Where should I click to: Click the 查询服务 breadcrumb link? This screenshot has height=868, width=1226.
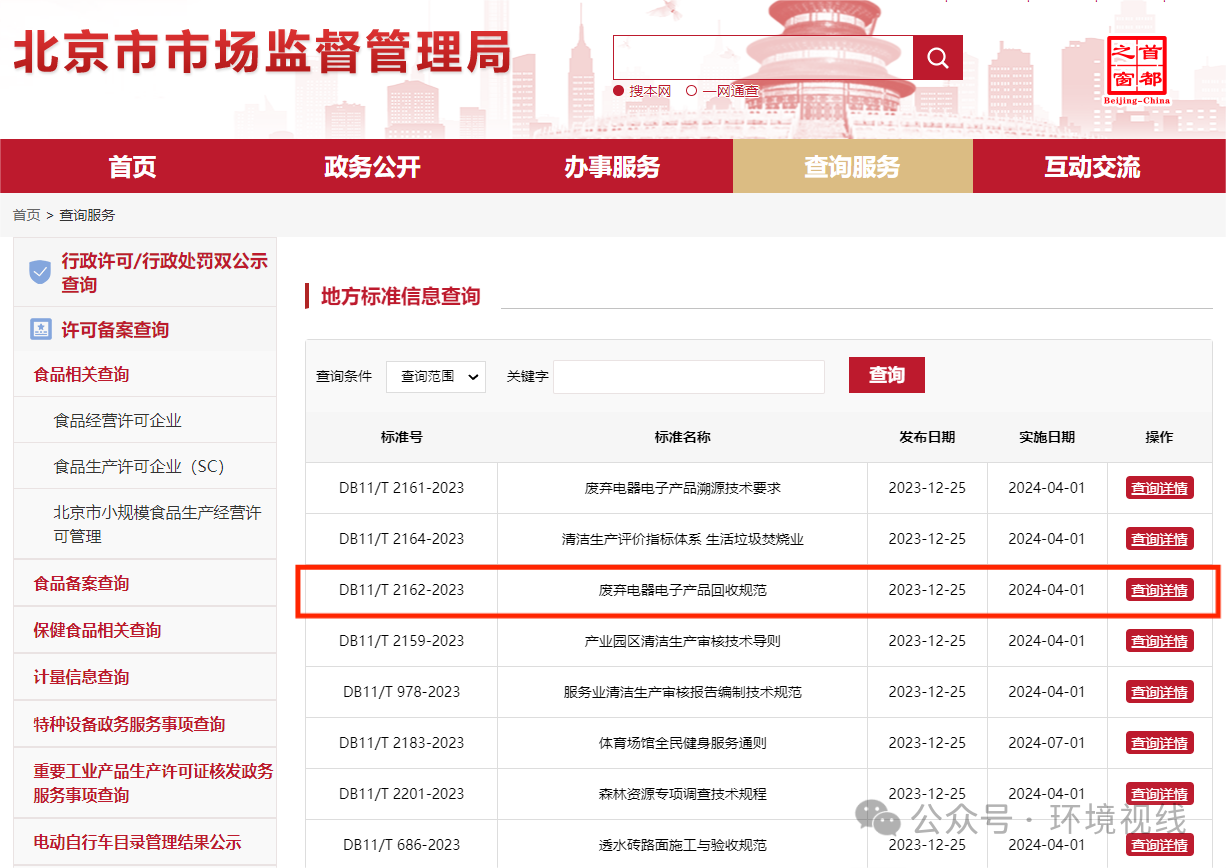click(87, 215)
